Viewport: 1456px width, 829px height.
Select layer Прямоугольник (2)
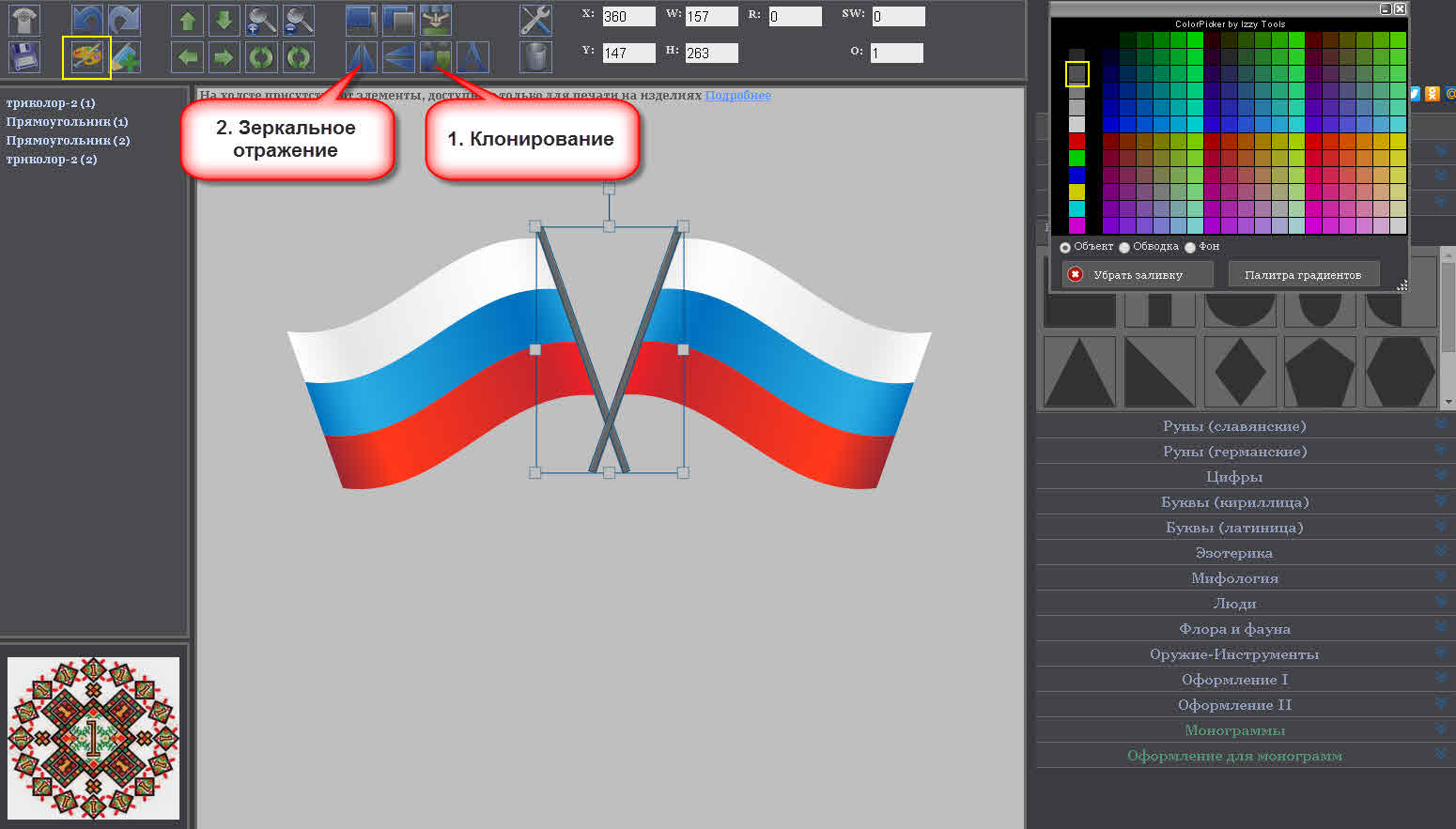click(x=68, y=141)
